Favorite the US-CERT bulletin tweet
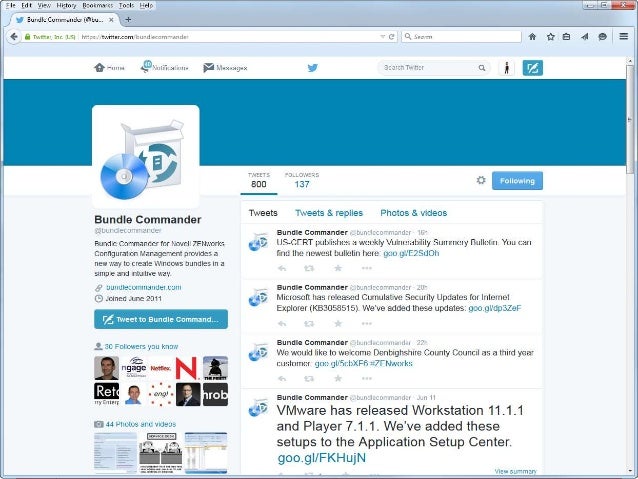 tap(338, 268)
